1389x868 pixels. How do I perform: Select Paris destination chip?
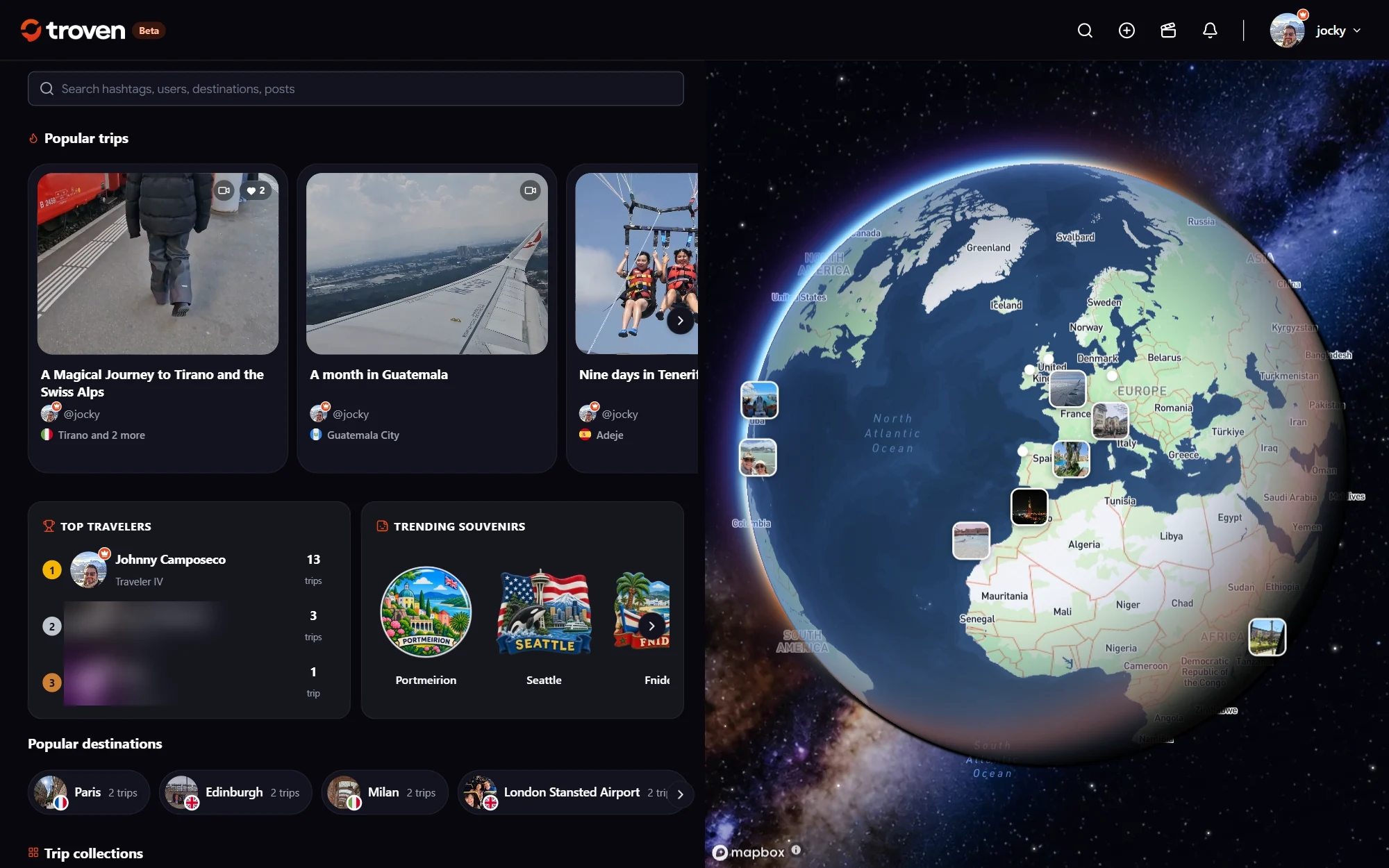click(89, 792)
